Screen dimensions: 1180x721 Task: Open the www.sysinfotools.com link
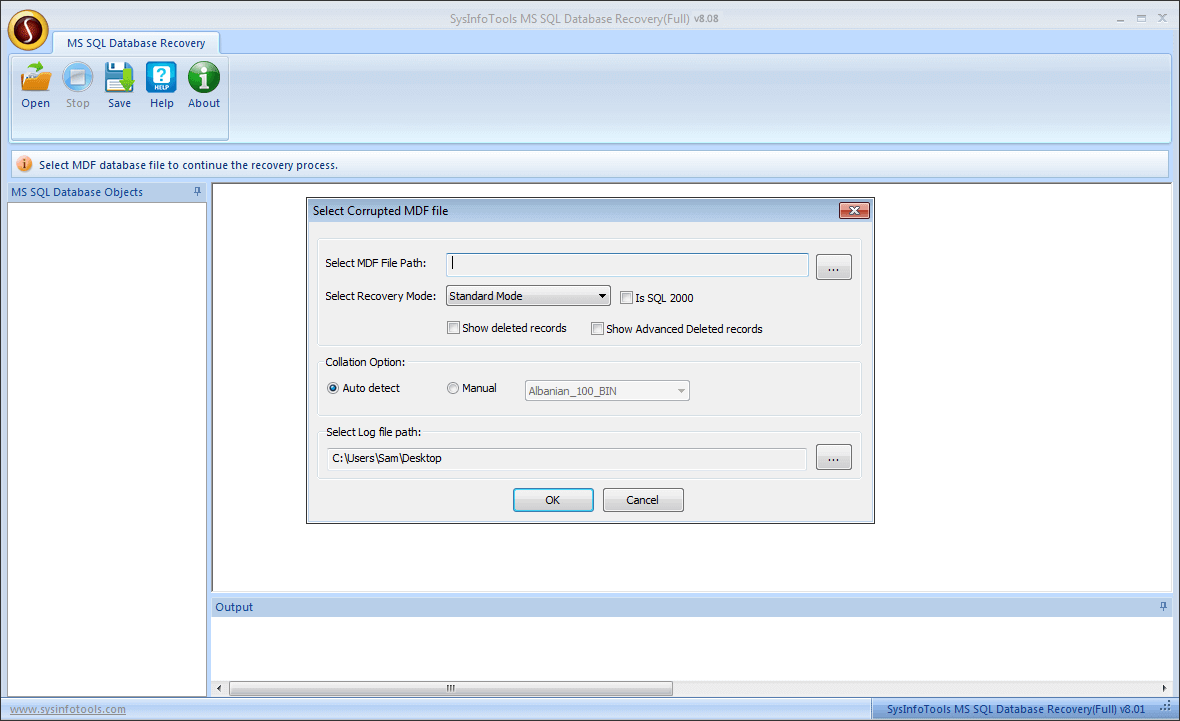click(x=66, y=709)
